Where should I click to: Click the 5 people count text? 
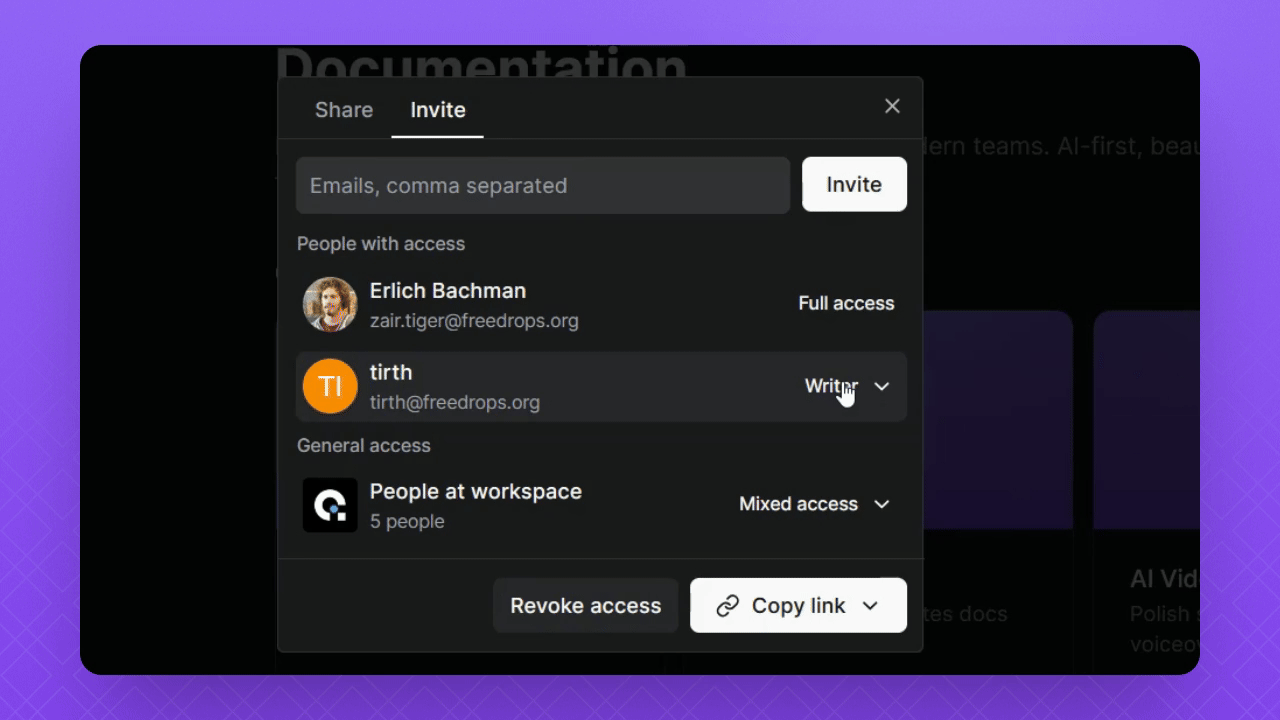tap(407, 522)
